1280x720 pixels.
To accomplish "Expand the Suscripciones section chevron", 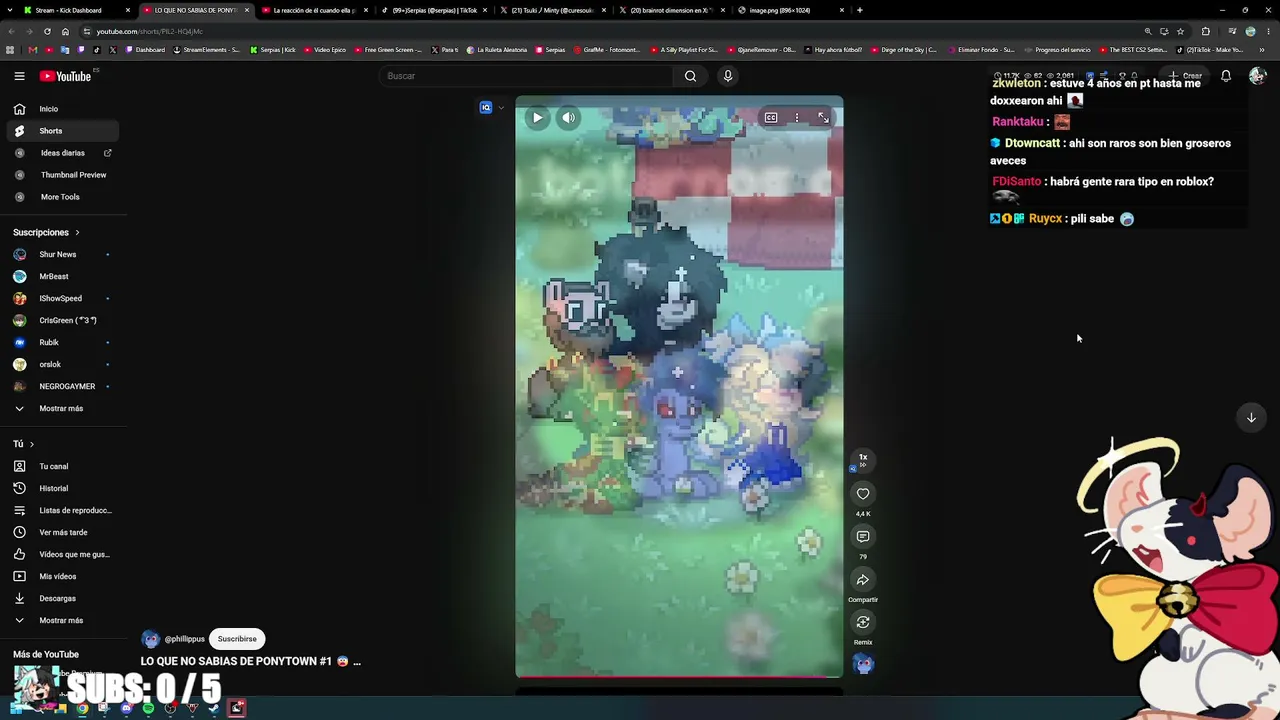I will [x=77, y=233].
